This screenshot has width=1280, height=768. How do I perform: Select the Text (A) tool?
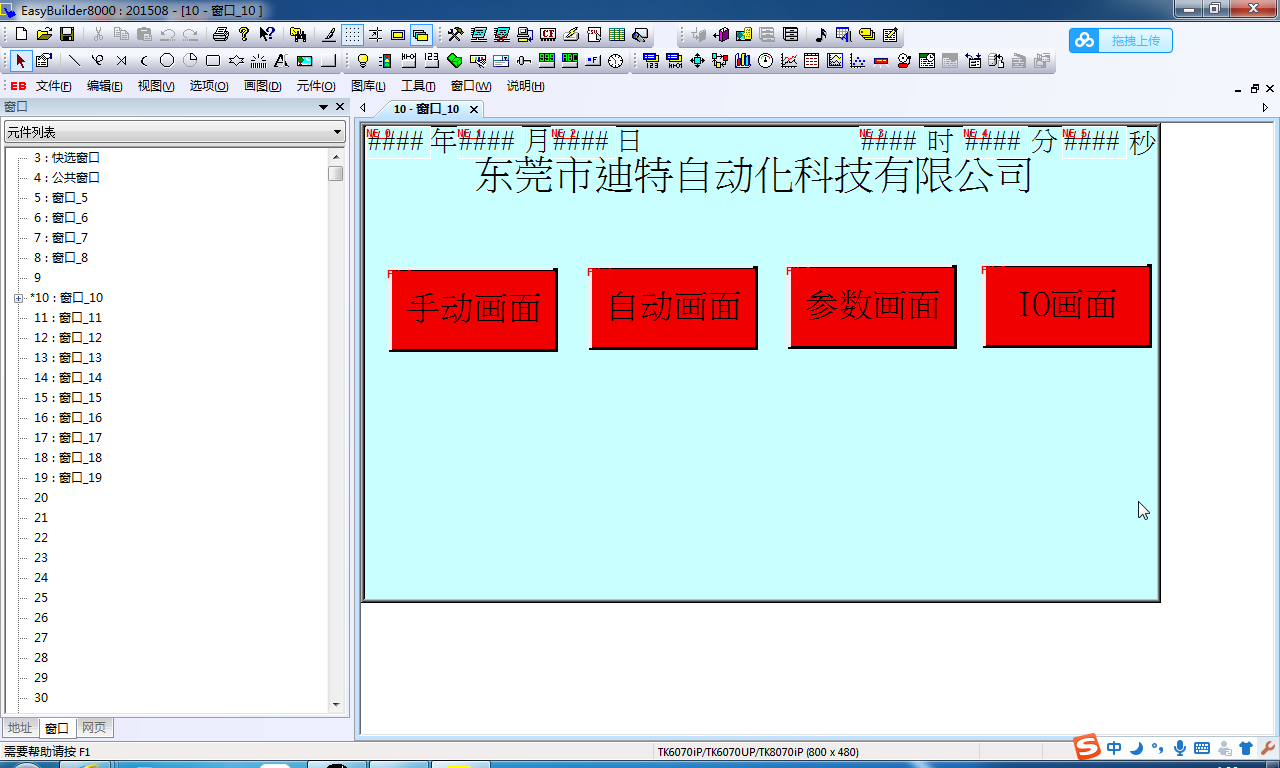(281, 61)
